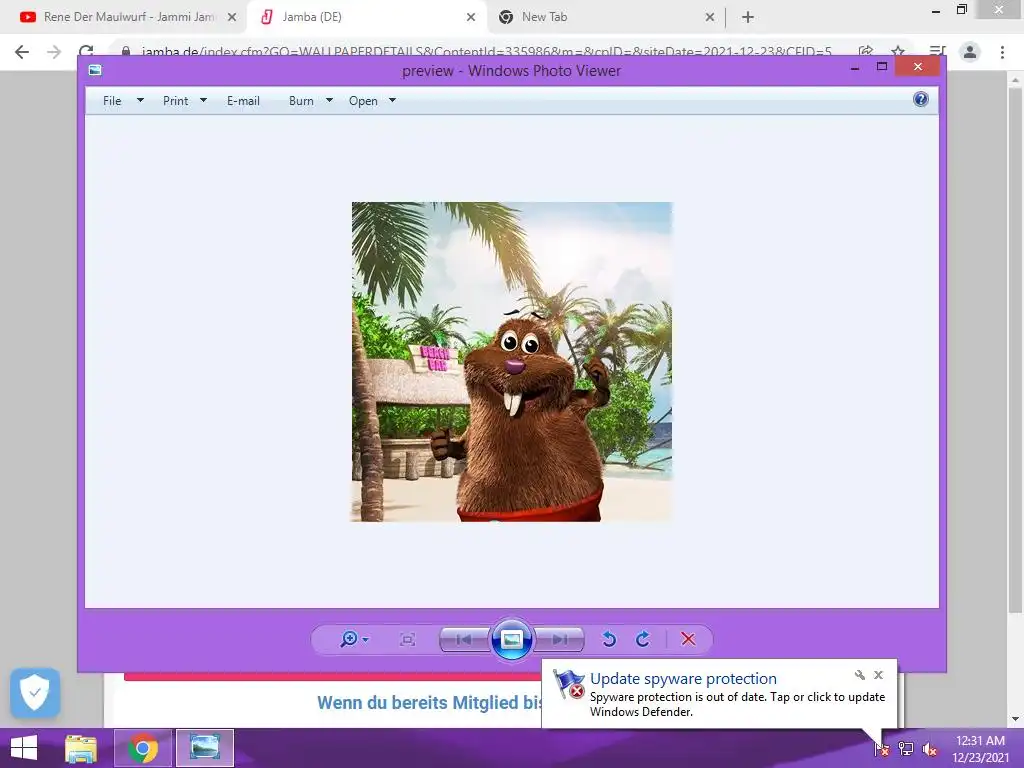Expand the Burn dropdown arrow
This screenshot has width=1024, height=768.
click(x=329, y=101)
